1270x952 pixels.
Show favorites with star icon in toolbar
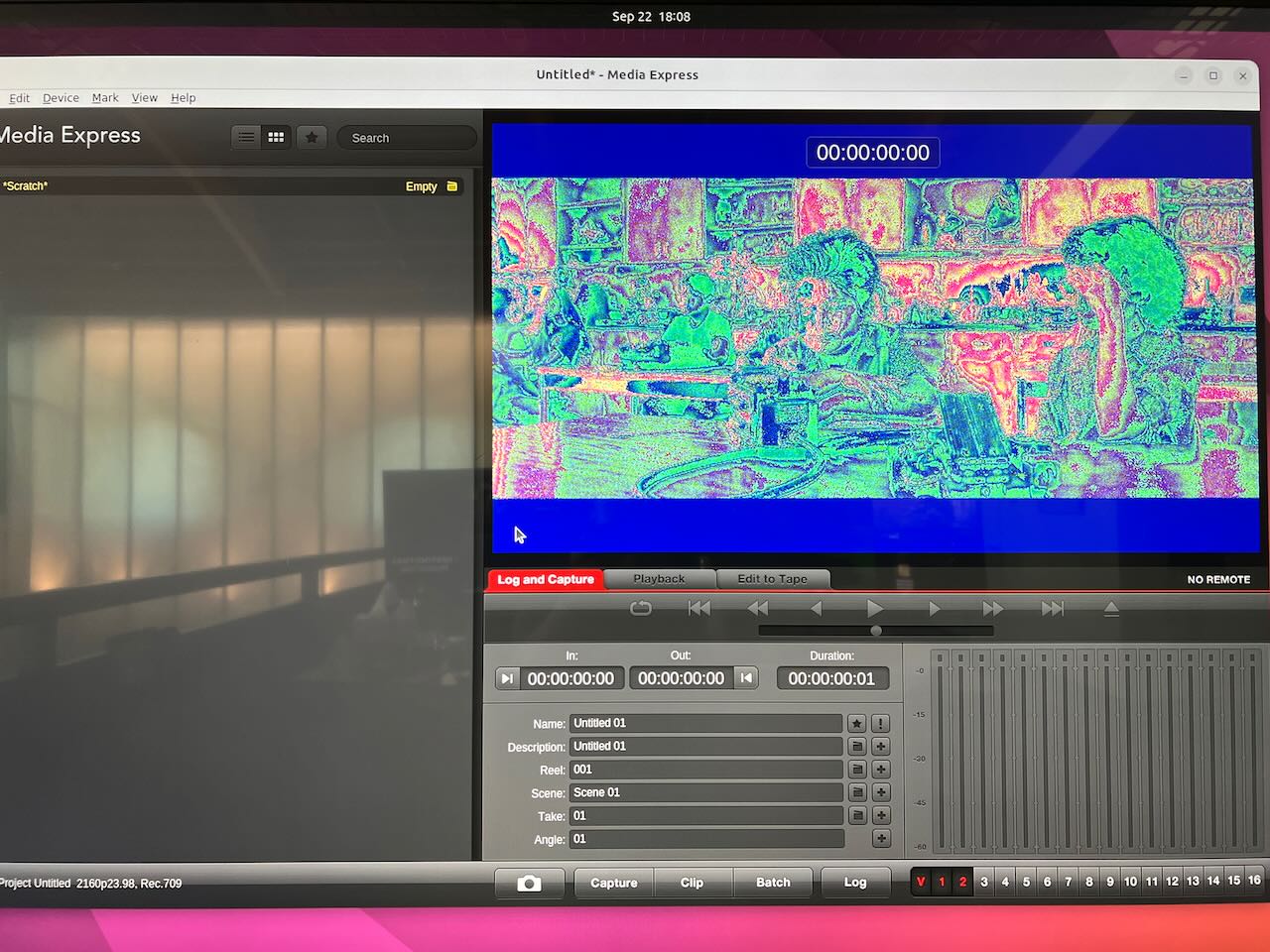[x=312, y=137]
